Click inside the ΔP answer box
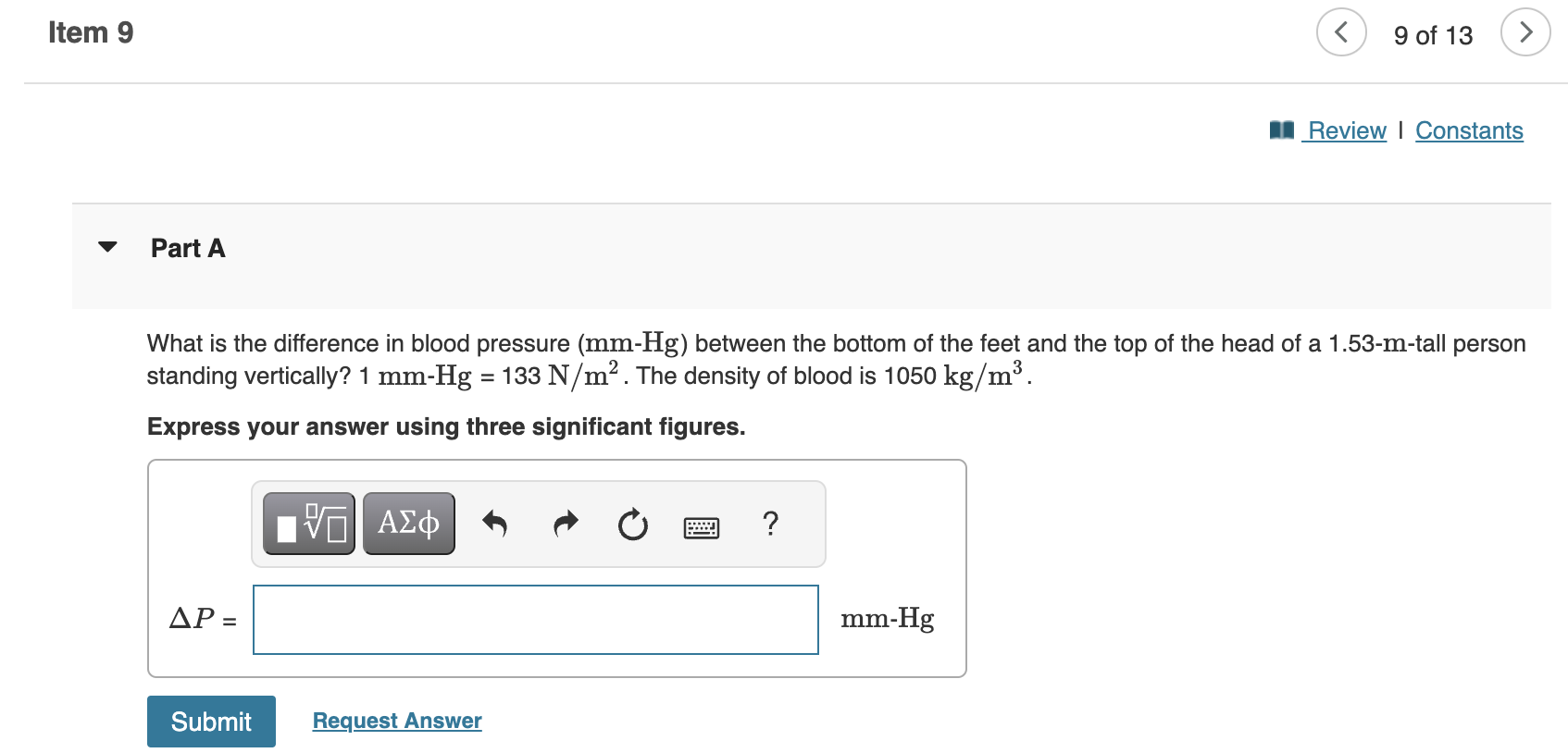The height and width of the screenshot is (753, 1568). point(535,619)
